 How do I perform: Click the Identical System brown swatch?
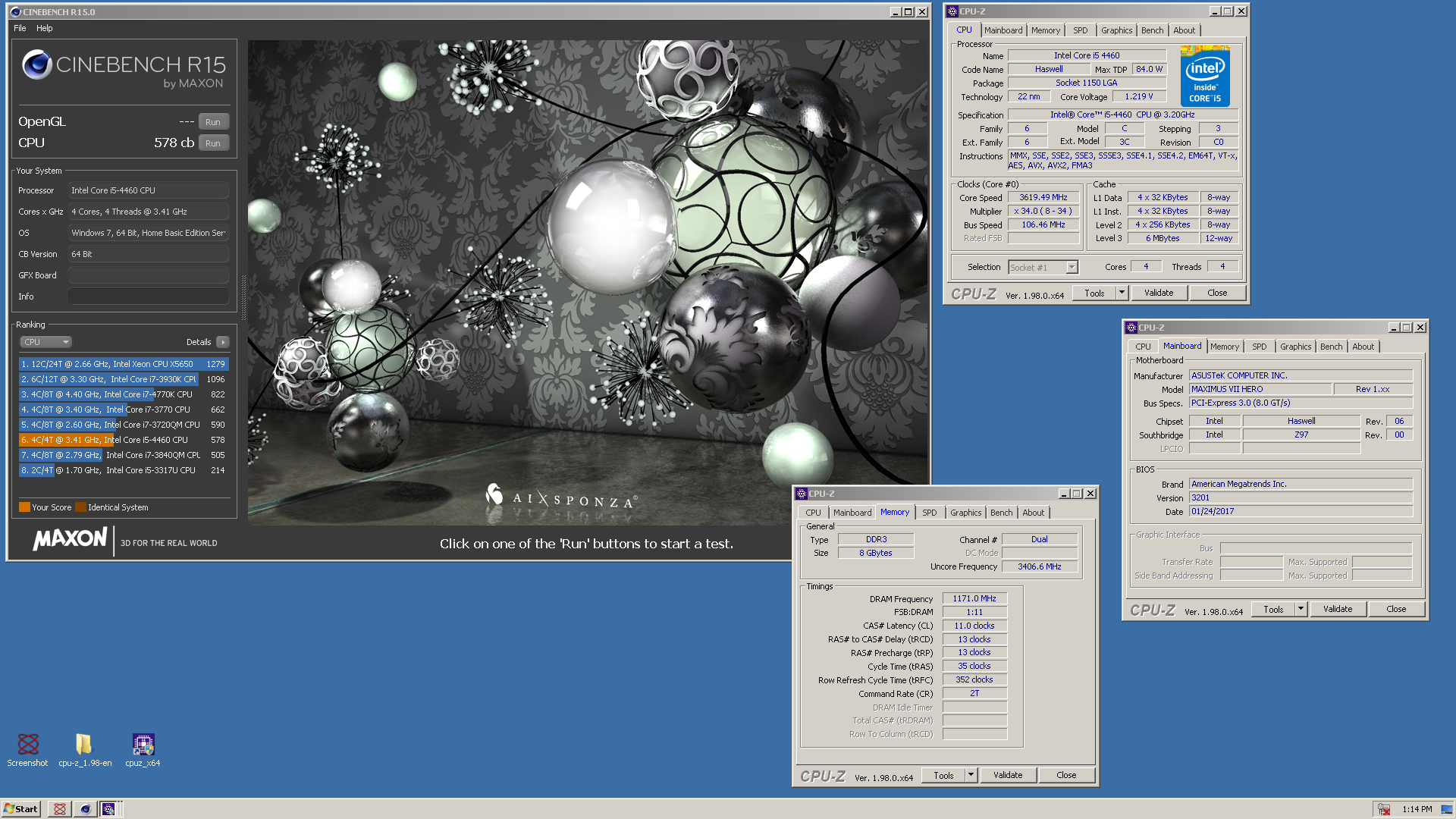click(x=80, y=507)
